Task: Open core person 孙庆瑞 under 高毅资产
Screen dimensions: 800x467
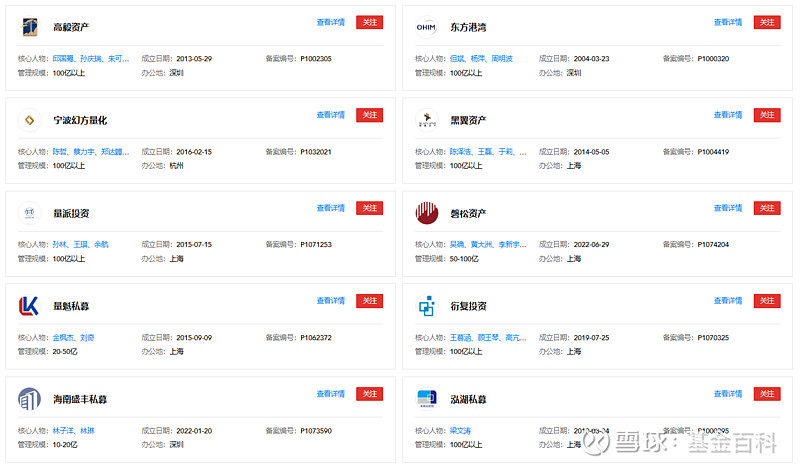Action: tap(91, 59)
